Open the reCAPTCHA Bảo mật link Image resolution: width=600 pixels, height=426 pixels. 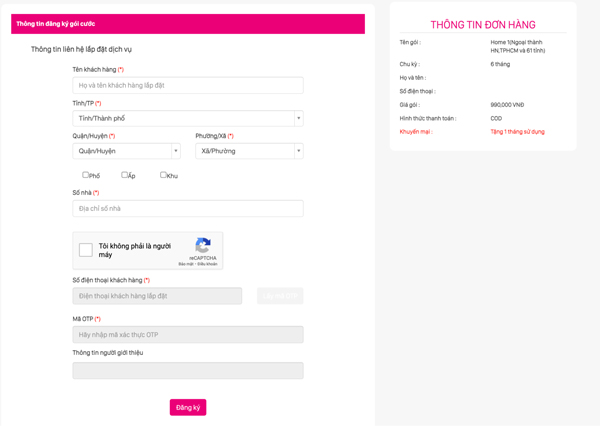[x=187, y=264]
